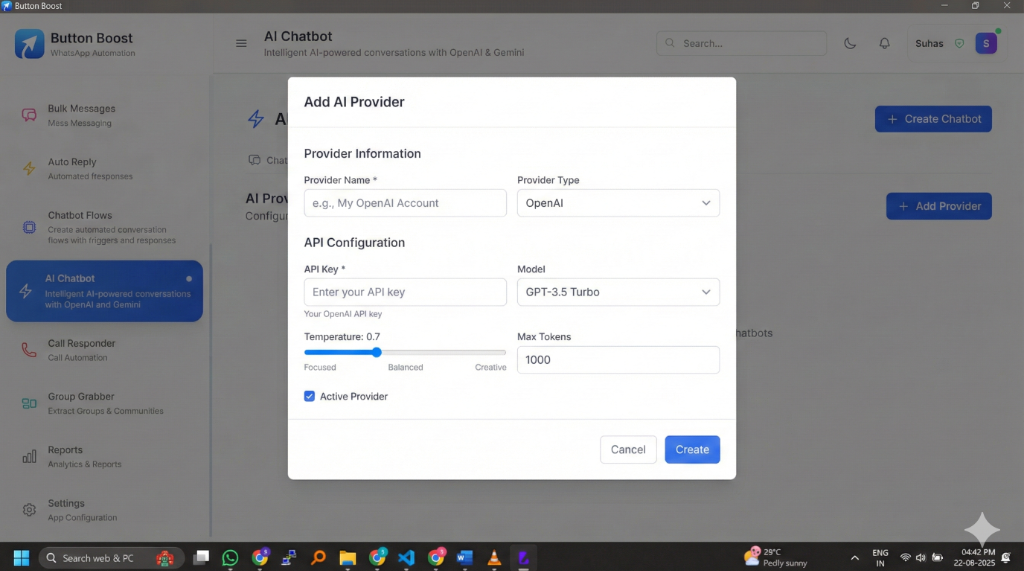Image resolution: width=1024 pixels, height=571 pixels.
Task: Click the Suhas username label
Action: (x=929, y=44)
